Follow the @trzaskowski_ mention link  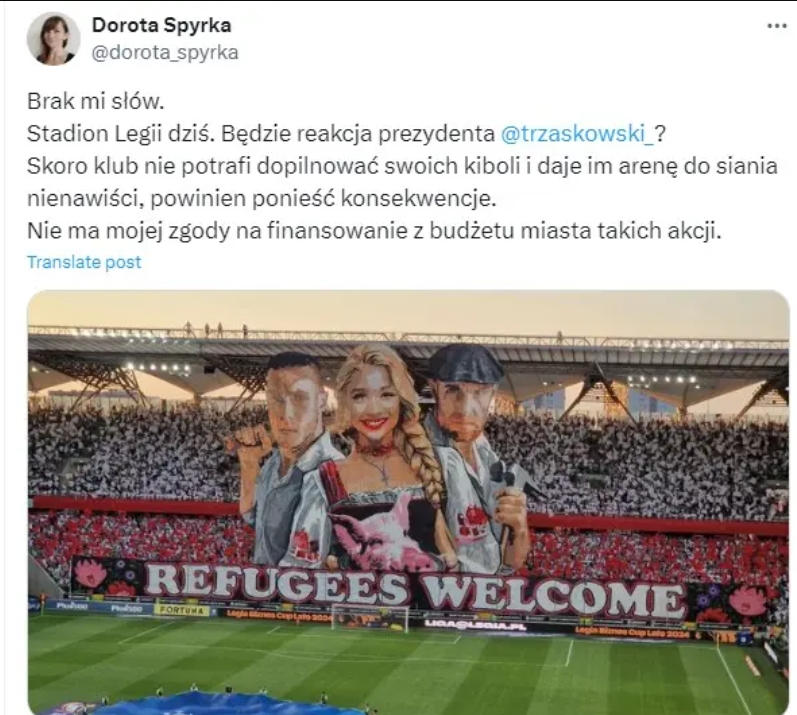click(x=577, y=134)
